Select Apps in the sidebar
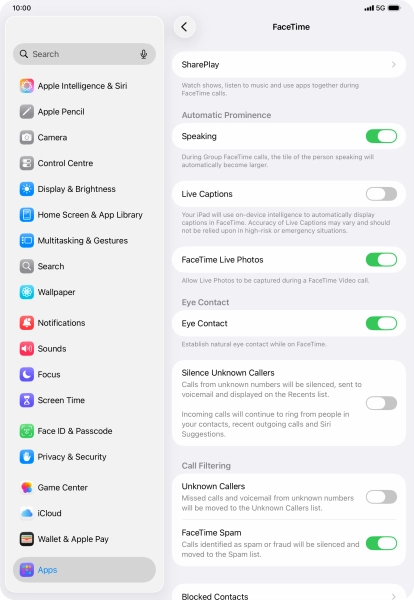 [84, 570]
